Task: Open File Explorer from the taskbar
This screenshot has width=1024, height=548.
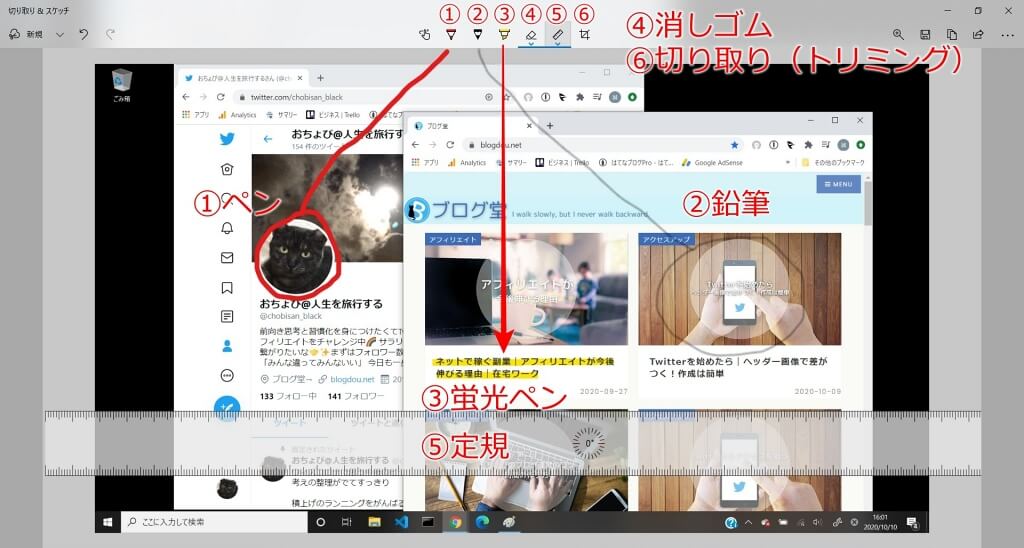Action: point(374,522)
